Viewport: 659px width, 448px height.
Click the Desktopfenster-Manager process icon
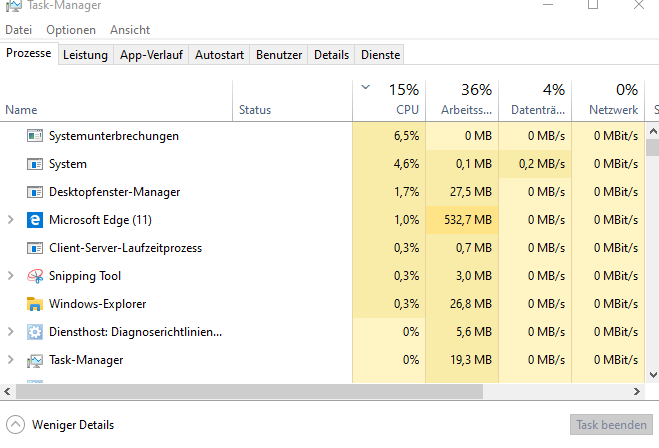pyautogui.click(x=35, y=192)
